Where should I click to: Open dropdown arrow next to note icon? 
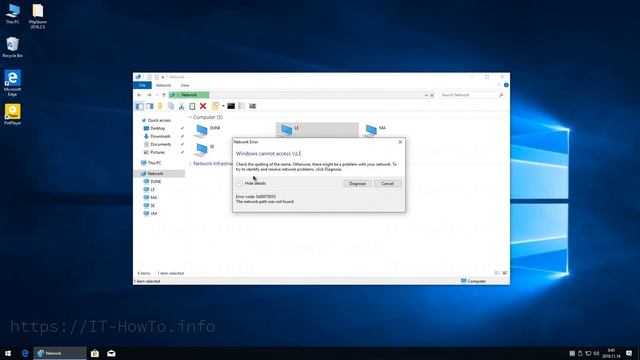click(x=223, y=106)
